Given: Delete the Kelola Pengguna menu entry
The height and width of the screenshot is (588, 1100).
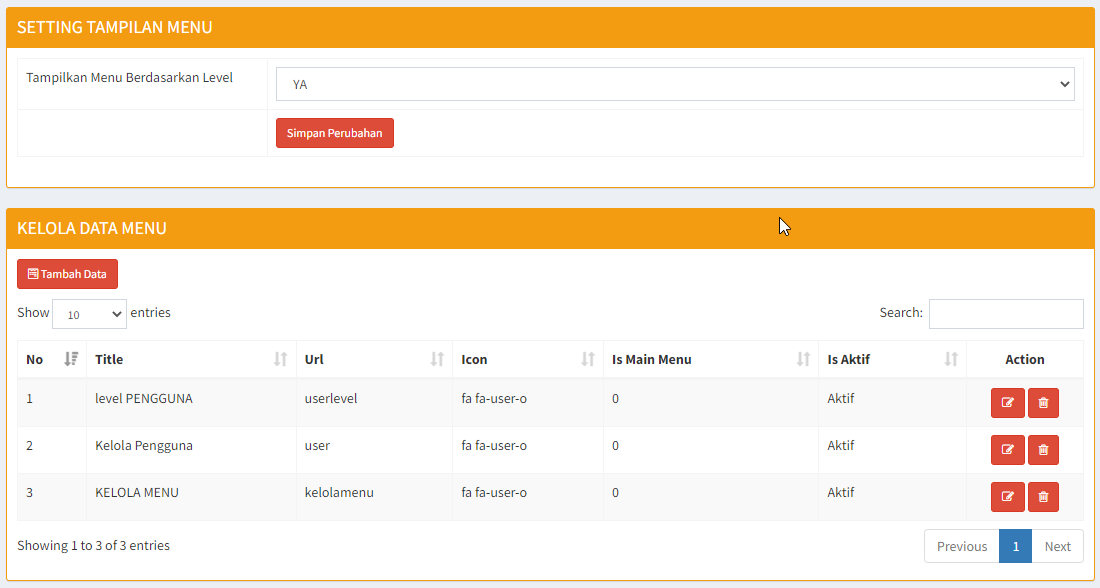Looking at the screenshot, I should click(x=1043, y=450).
